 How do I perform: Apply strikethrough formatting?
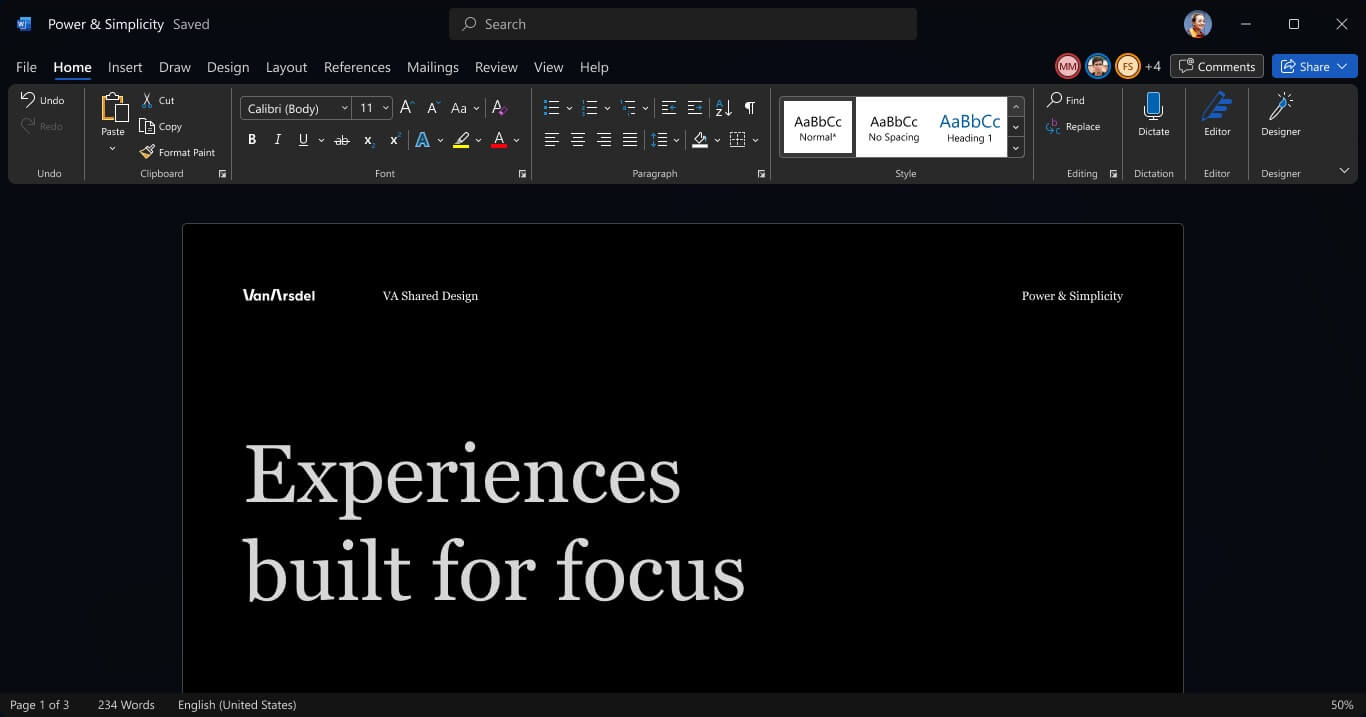[341, 140]
